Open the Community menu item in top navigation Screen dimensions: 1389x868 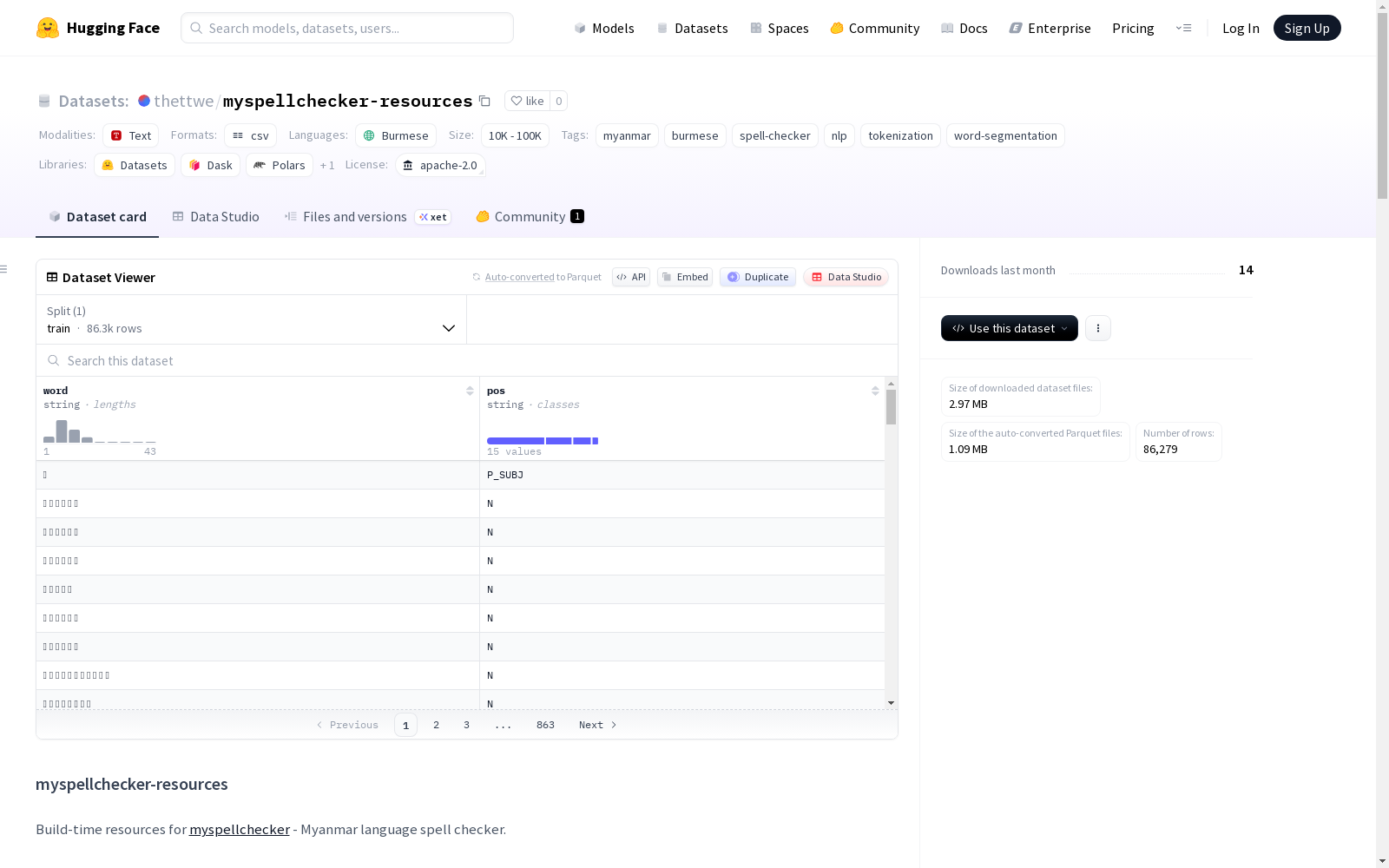coord(875,28)
